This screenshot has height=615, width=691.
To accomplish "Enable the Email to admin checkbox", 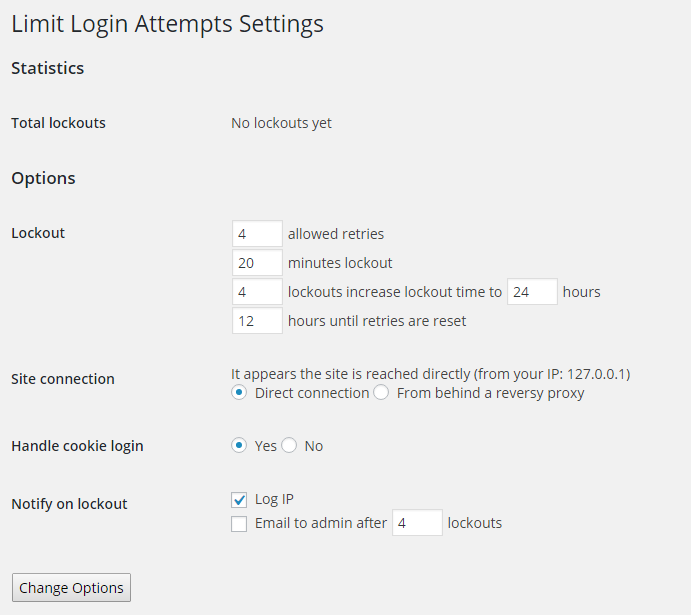I will pos(239,523).
